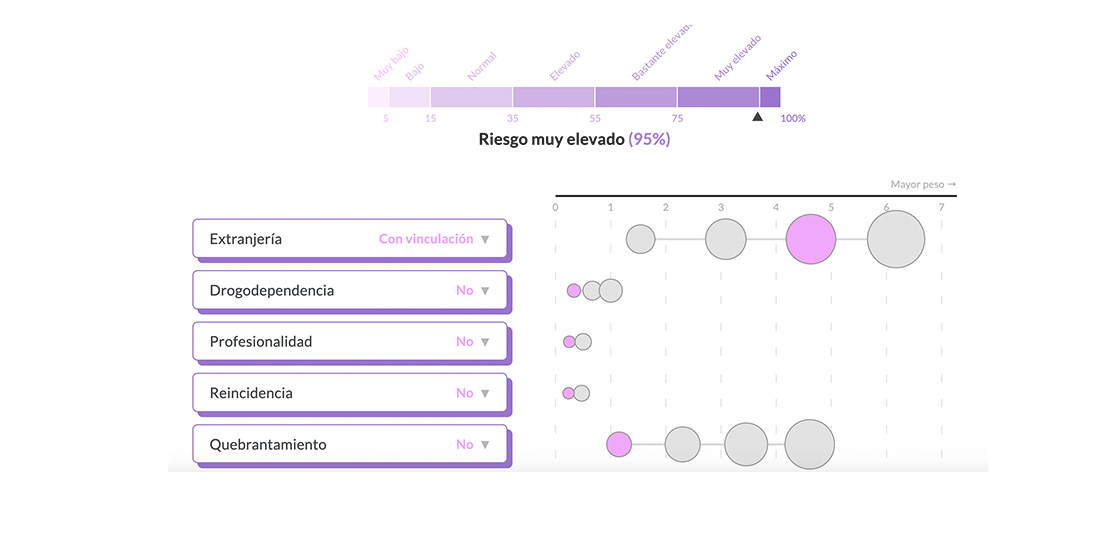Select the gray Profesionalidad bubble
The height and width of the screenshot is (560, 1120).
tap(583, 342)
